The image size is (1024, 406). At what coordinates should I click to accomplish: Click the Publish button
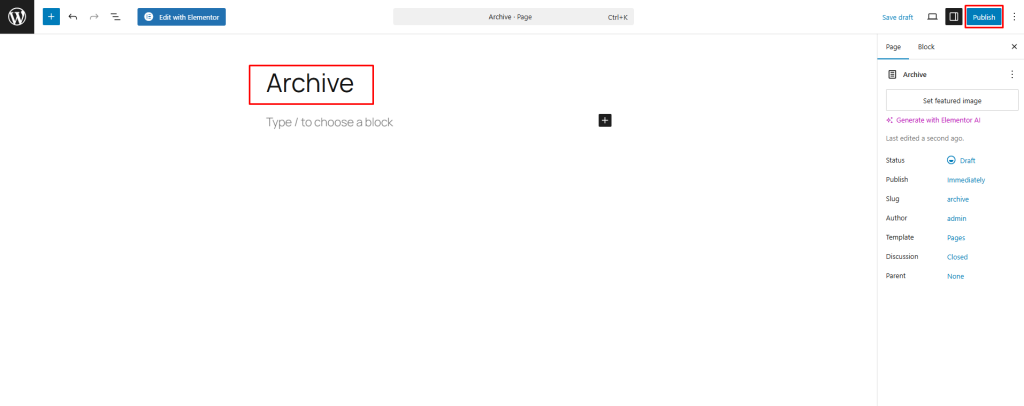(x=984, y=18)
